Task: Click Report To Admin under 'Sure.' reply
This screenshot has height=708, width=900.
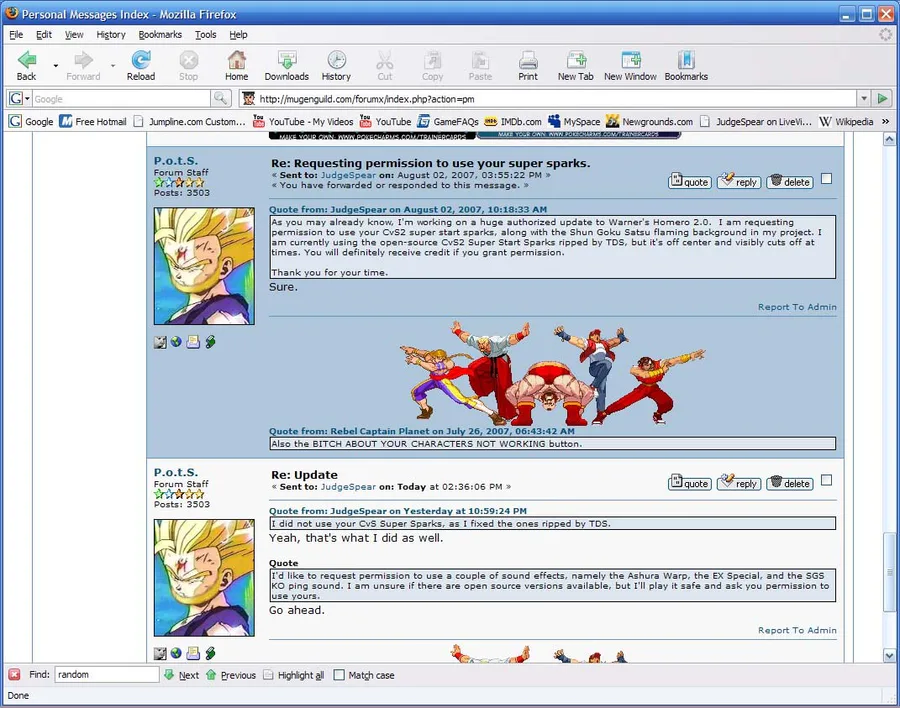Action: 797,307
